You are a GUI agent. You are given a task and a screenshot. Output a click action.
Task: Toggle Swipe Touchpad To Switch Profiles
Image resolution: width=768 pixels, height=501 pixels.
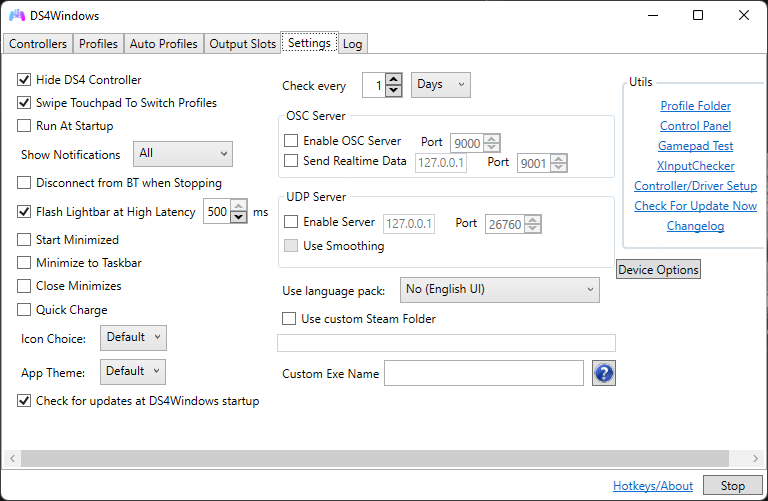24,102
